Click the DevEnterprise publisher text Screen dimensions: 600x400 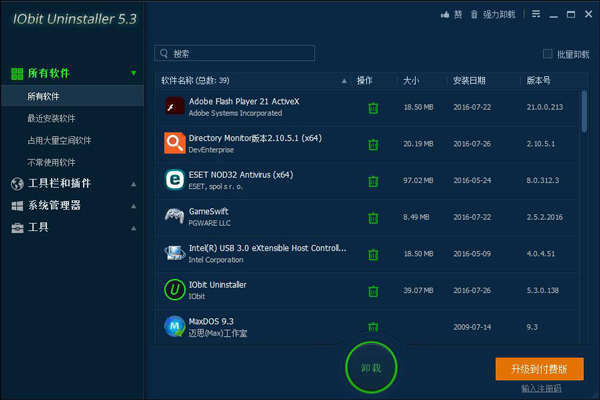pos(211,150)
